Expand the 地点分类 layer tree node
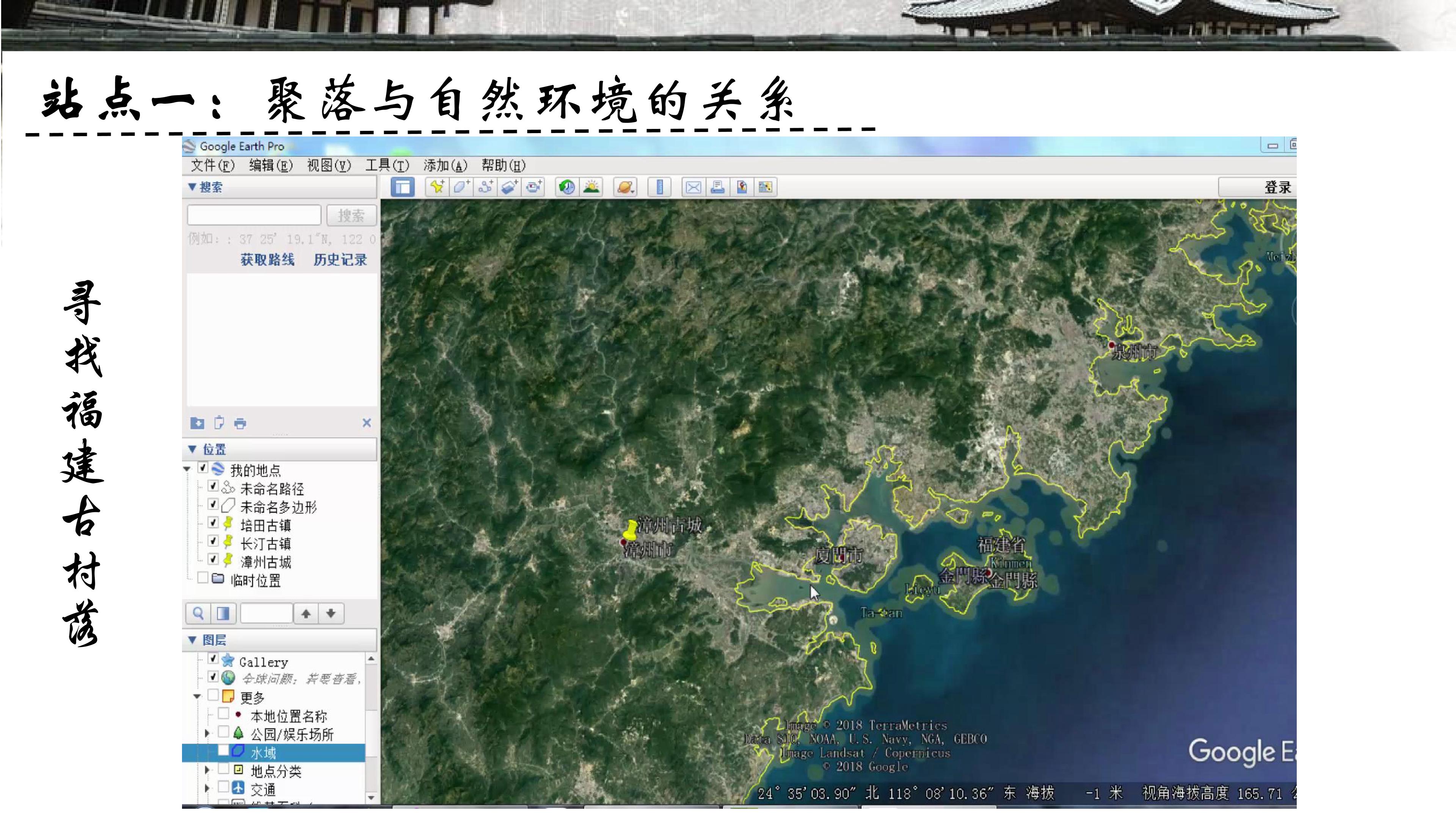 tap(207, 770)
